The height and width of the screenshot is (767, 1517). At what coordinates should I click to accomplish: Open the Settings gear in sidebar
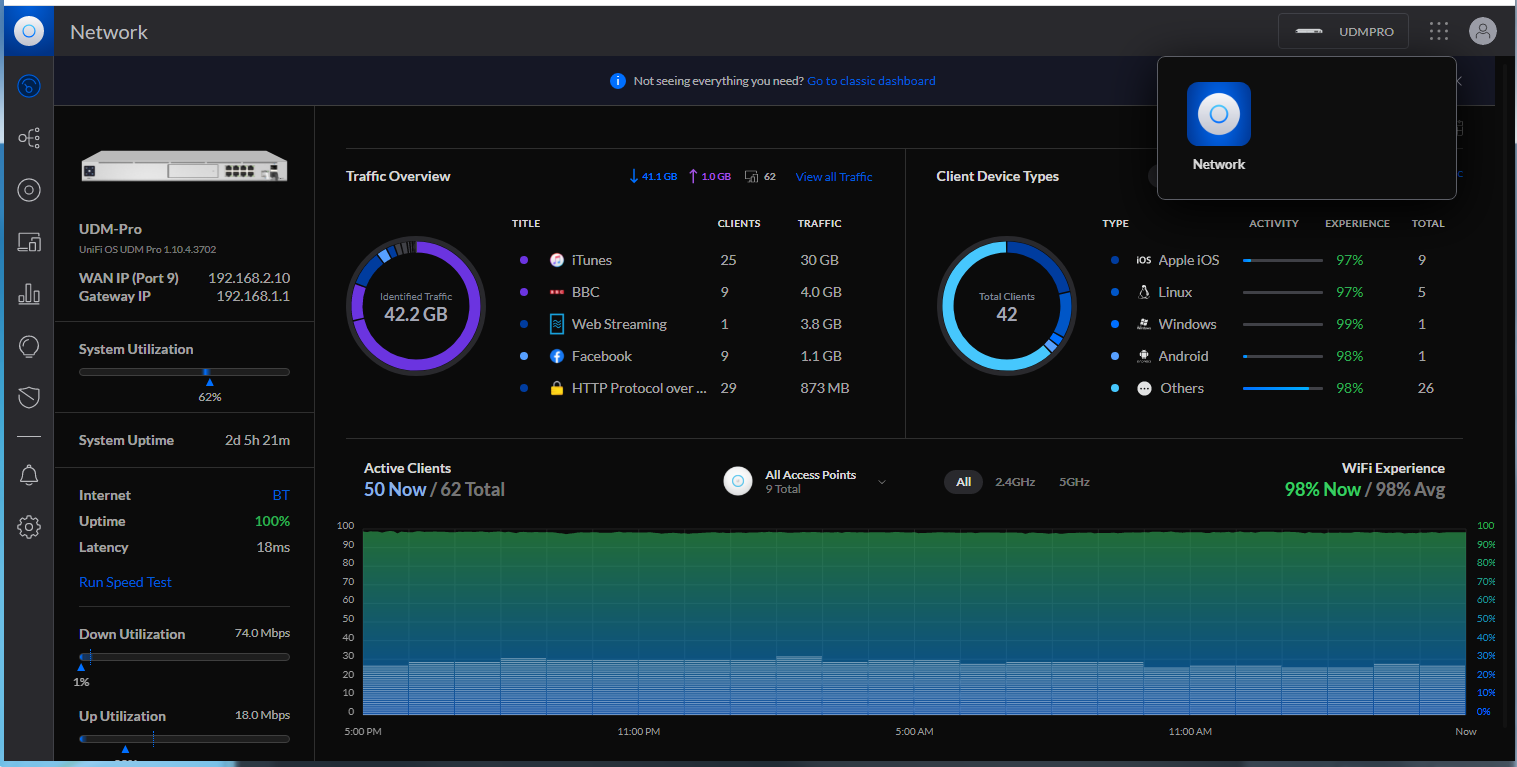29,527
